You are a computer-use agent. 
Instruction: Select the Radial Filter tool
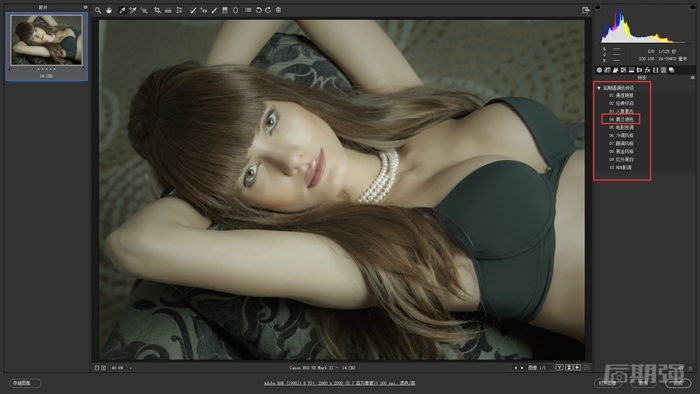coord(235,10)
